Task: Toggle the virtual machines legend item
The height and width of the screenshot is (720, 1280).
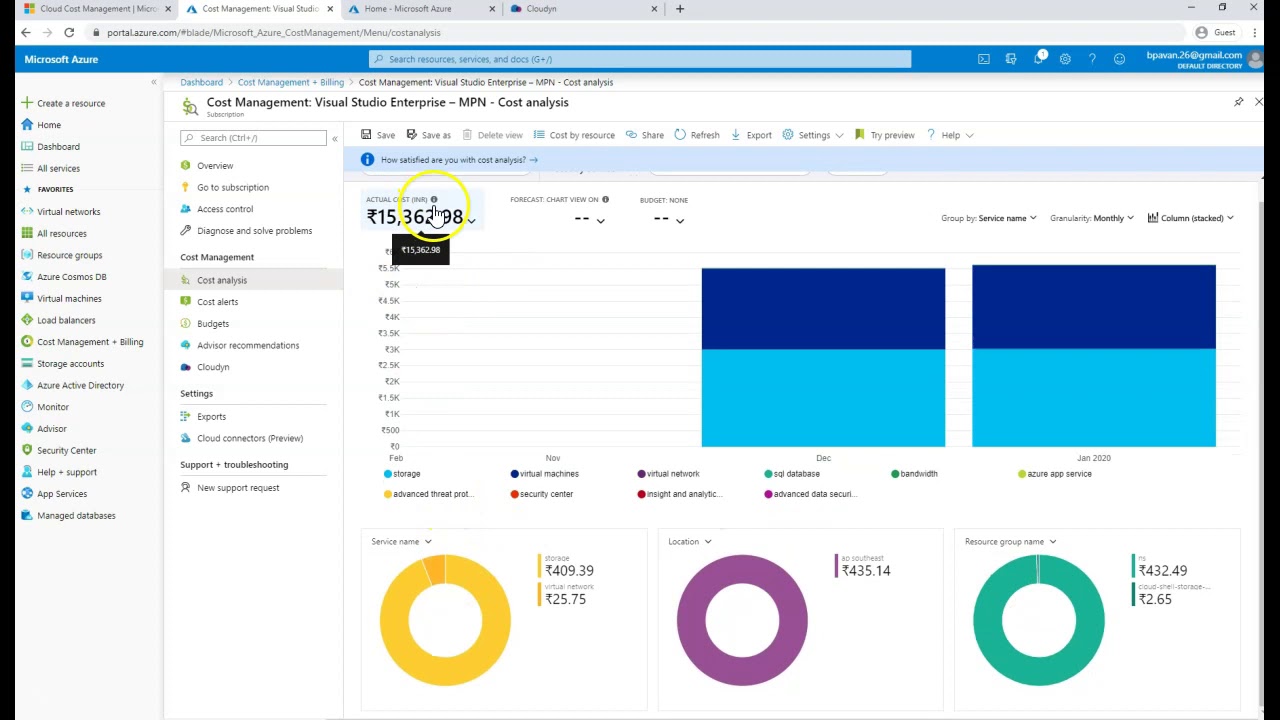Action: pyautogui.click(x=545, y=474)
